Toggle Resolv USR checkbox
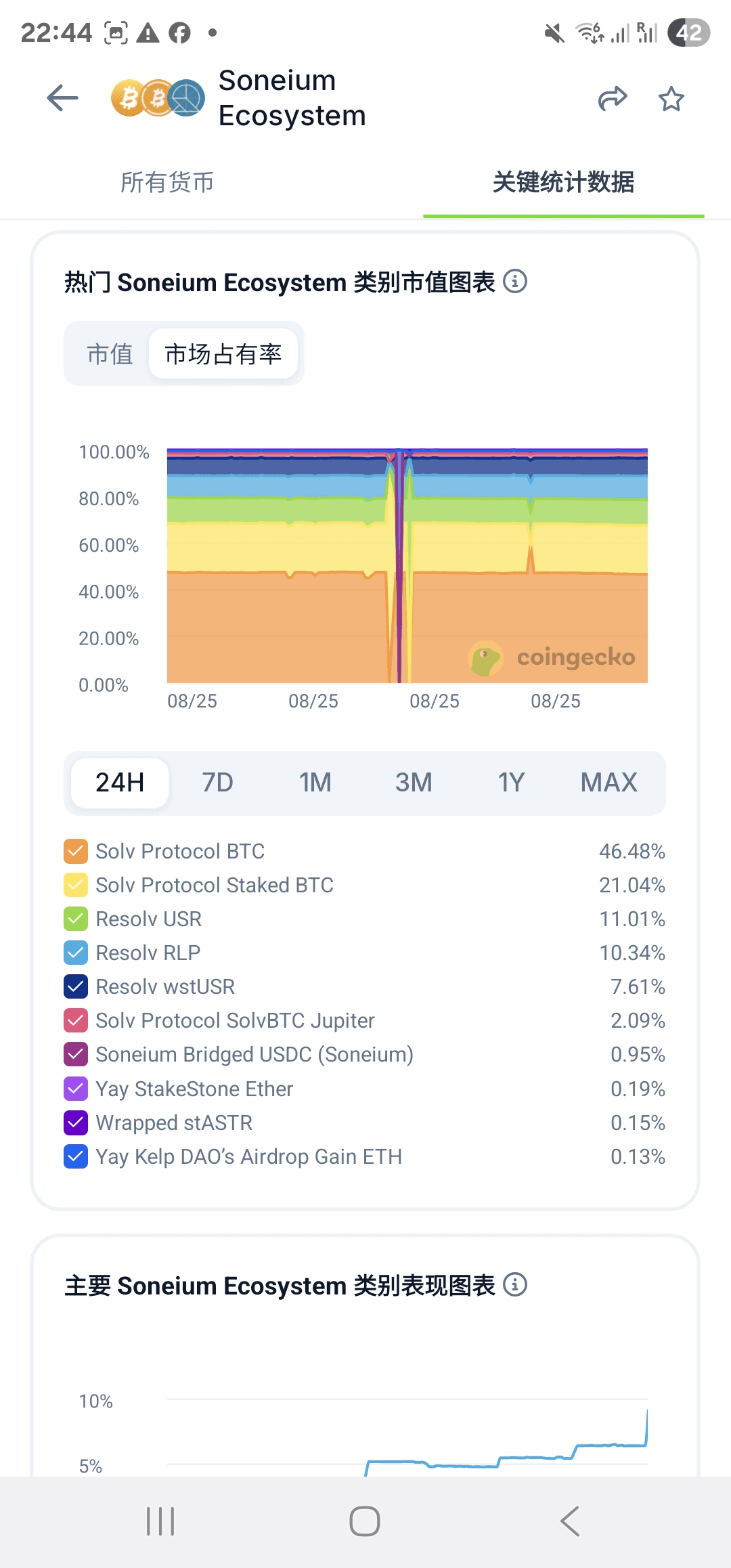731x1568 pixels. pyautogui.click(x=76, y=919)
